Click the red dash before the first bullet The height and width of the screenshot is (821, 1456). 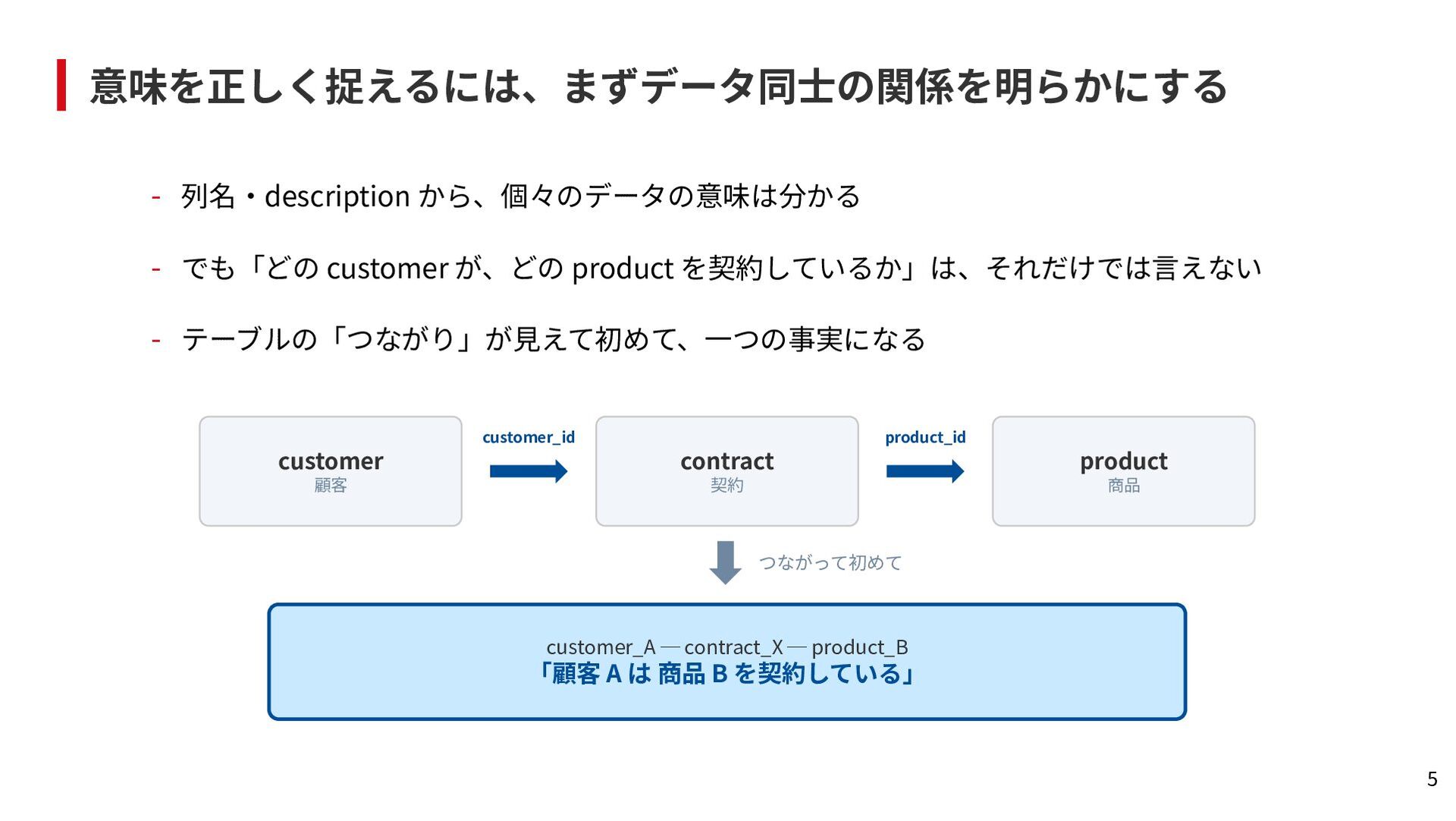point(155,197)
